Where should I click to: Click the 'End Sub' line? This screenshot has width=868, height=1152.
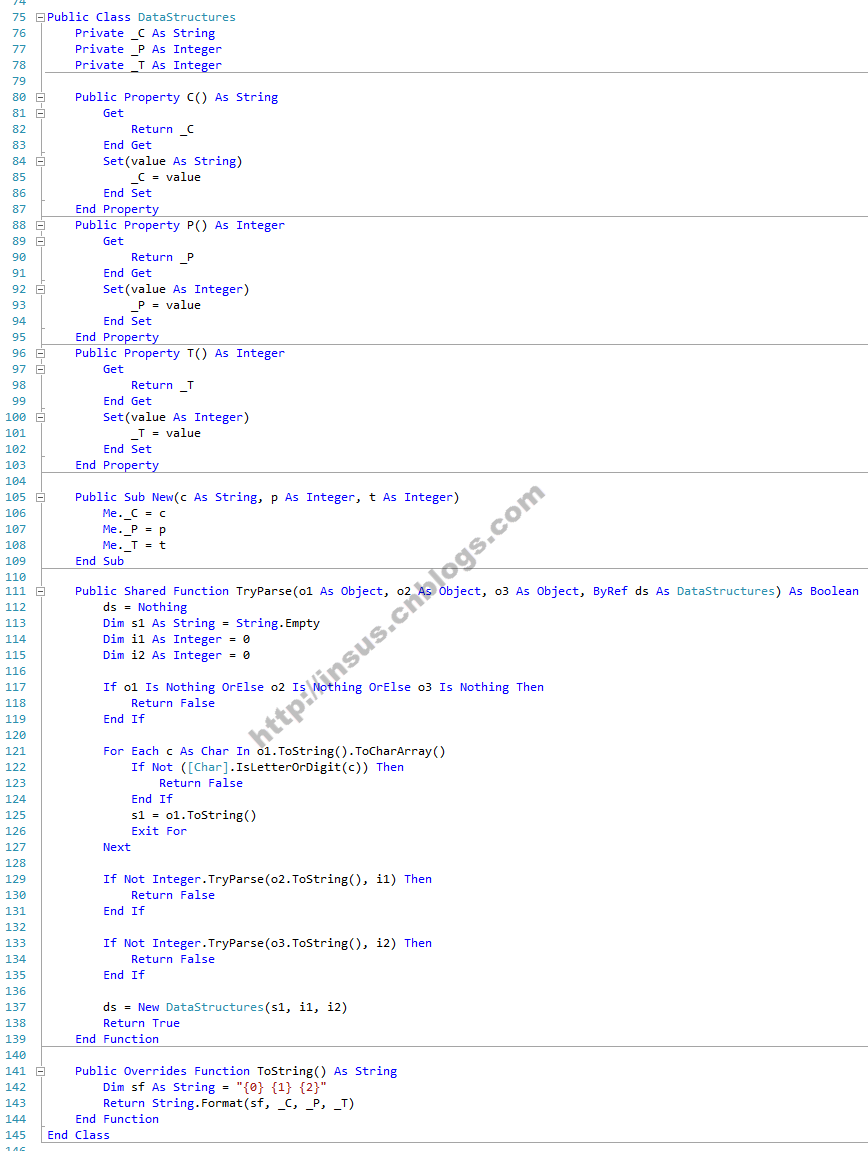[99, 561]
